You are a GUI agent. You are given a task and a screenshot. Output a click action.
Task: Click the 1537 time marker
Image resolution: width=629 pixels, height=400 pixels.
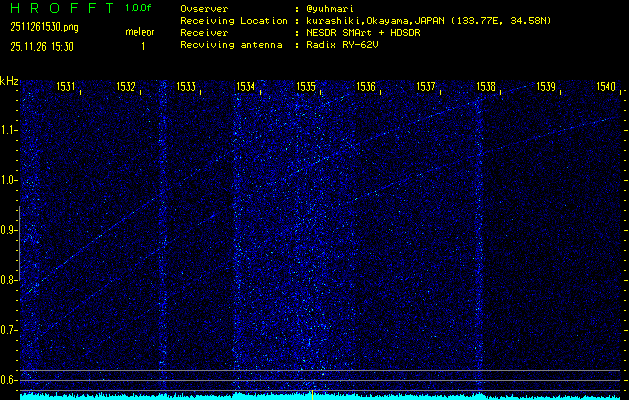426,87
